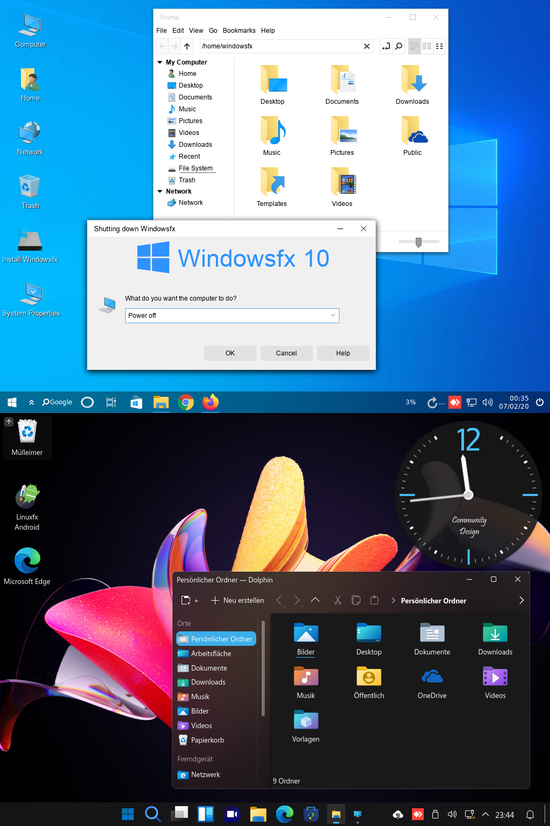Open the Bookmarks menu in Home window
This screenshot has width=550, height=826.
tap(239, 31)
